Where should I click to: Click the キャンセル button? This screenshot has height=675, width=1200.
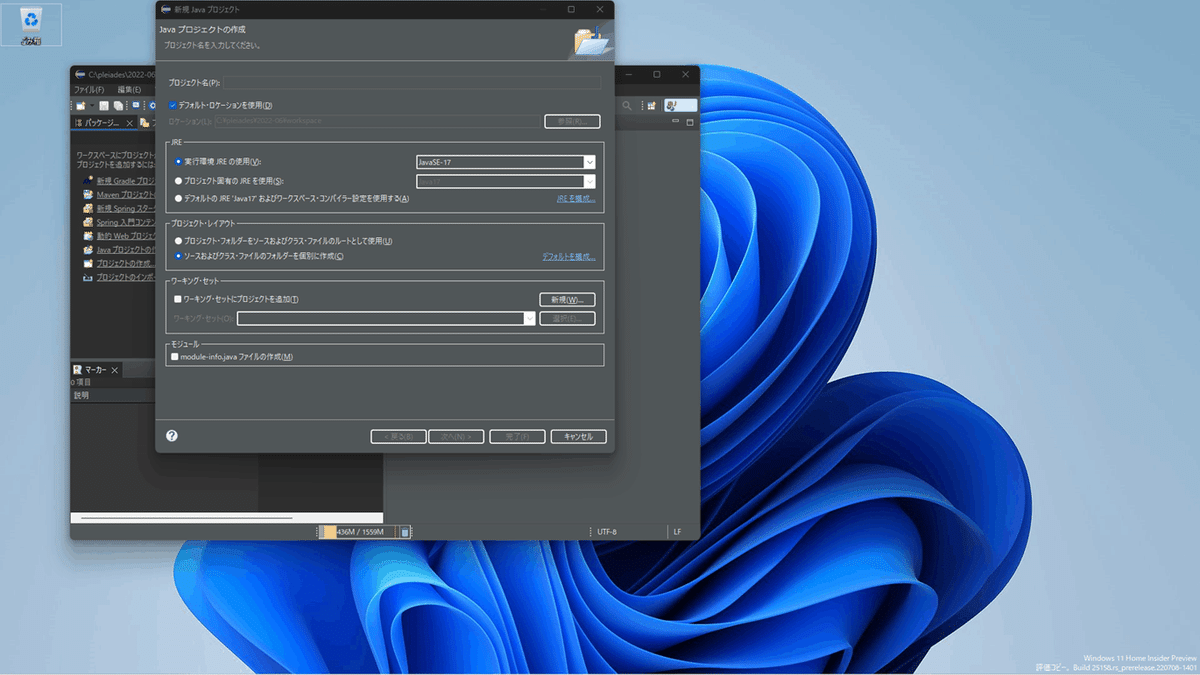pyautogui.click(x=578, y=436)
